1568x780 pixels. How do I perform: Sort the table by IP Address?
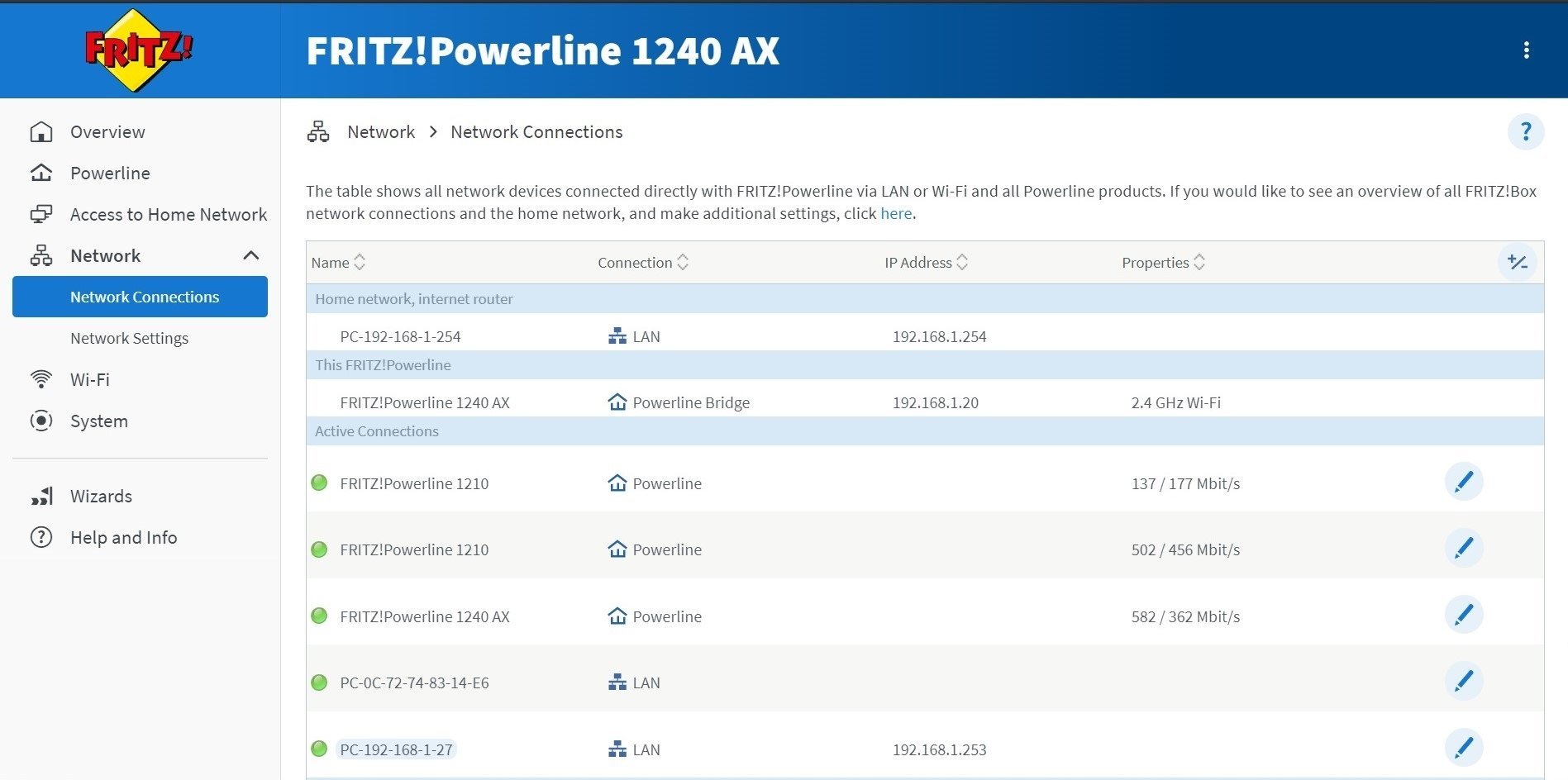coord(926,263)
